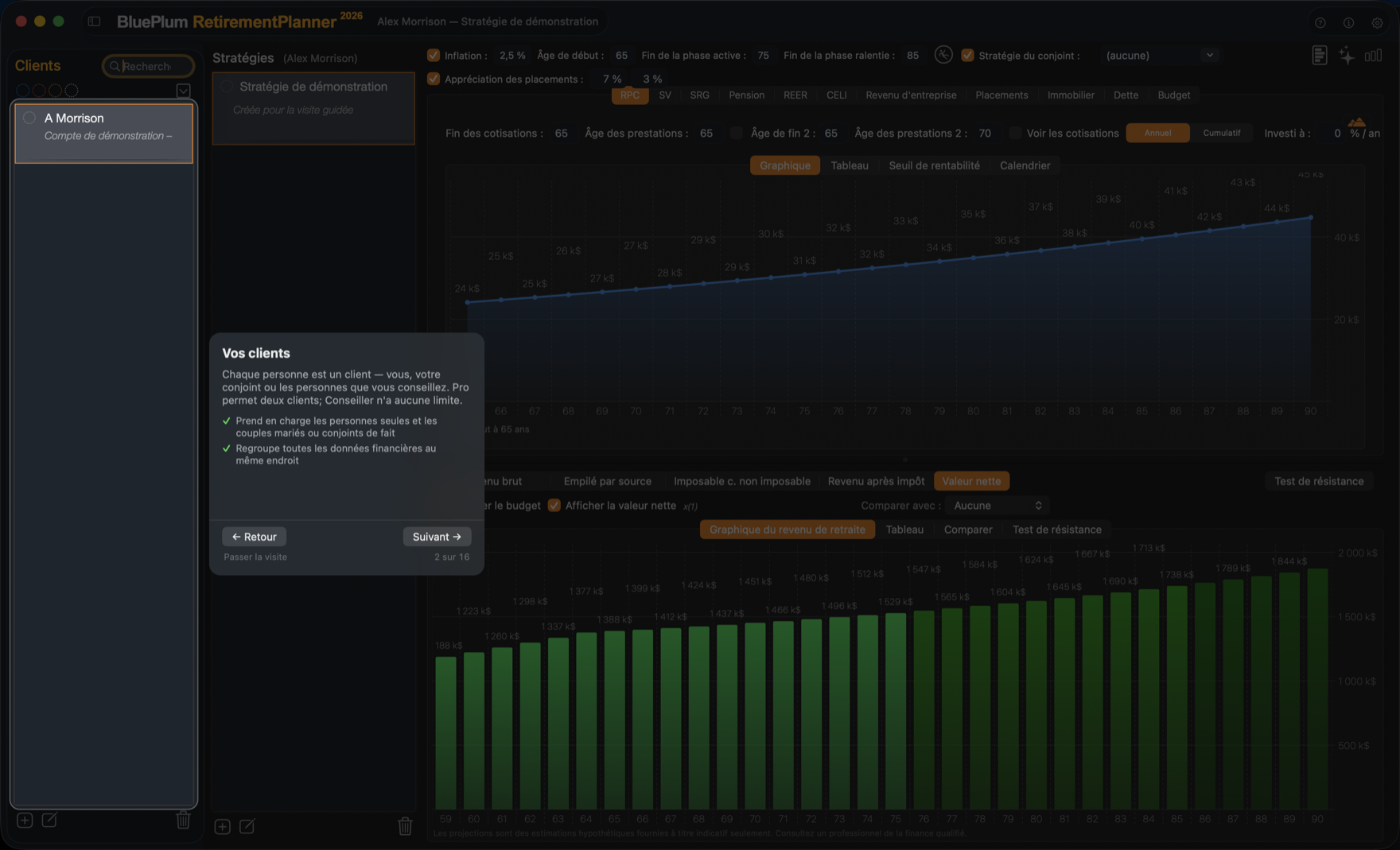Screen dimensions: 1400x850
Task: Open the settings gear icon
Action: point(1377,23)
